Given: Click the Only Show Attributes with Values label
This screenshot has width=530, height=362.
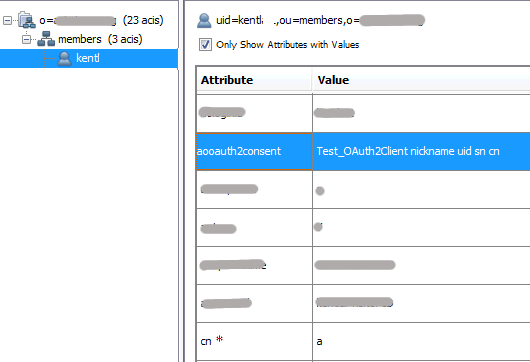Looking at the screenshot, I should [x=288, y=45].
